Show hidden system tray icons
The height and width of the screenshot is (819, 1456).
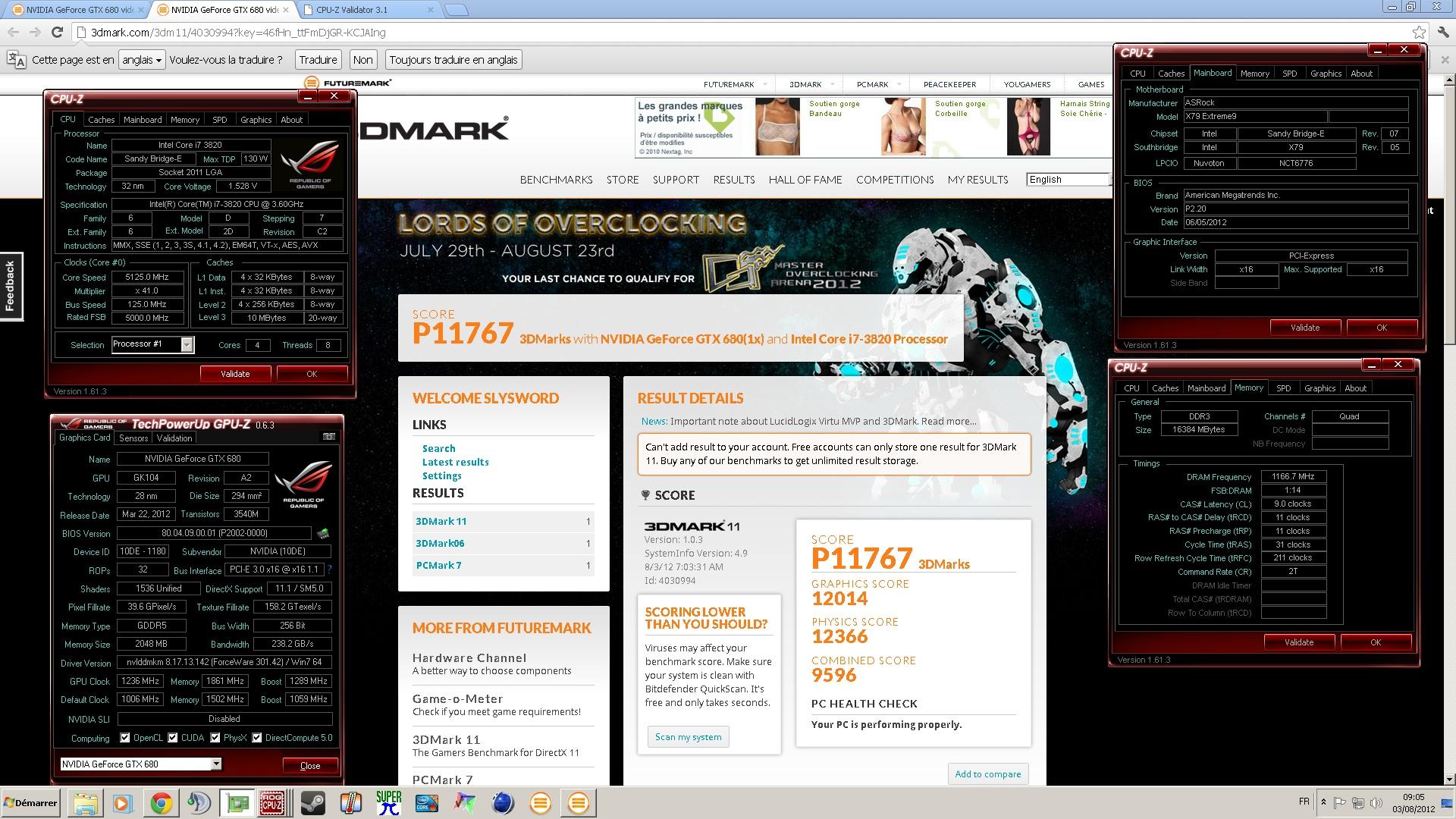[x=1323, y=802]
